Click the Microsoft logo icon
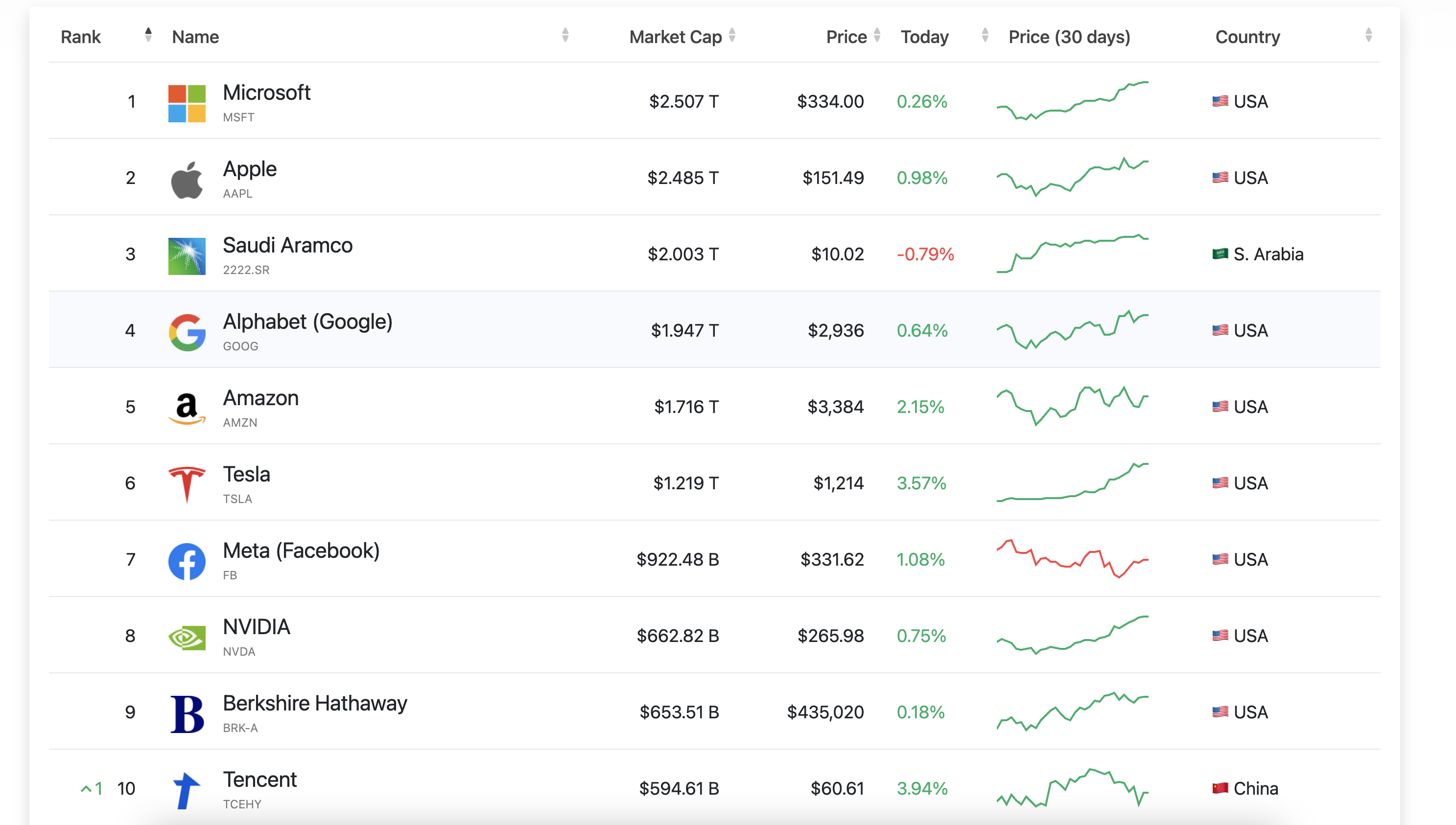This screenshot has width=1456, height=825. click(x=187, y=103)
